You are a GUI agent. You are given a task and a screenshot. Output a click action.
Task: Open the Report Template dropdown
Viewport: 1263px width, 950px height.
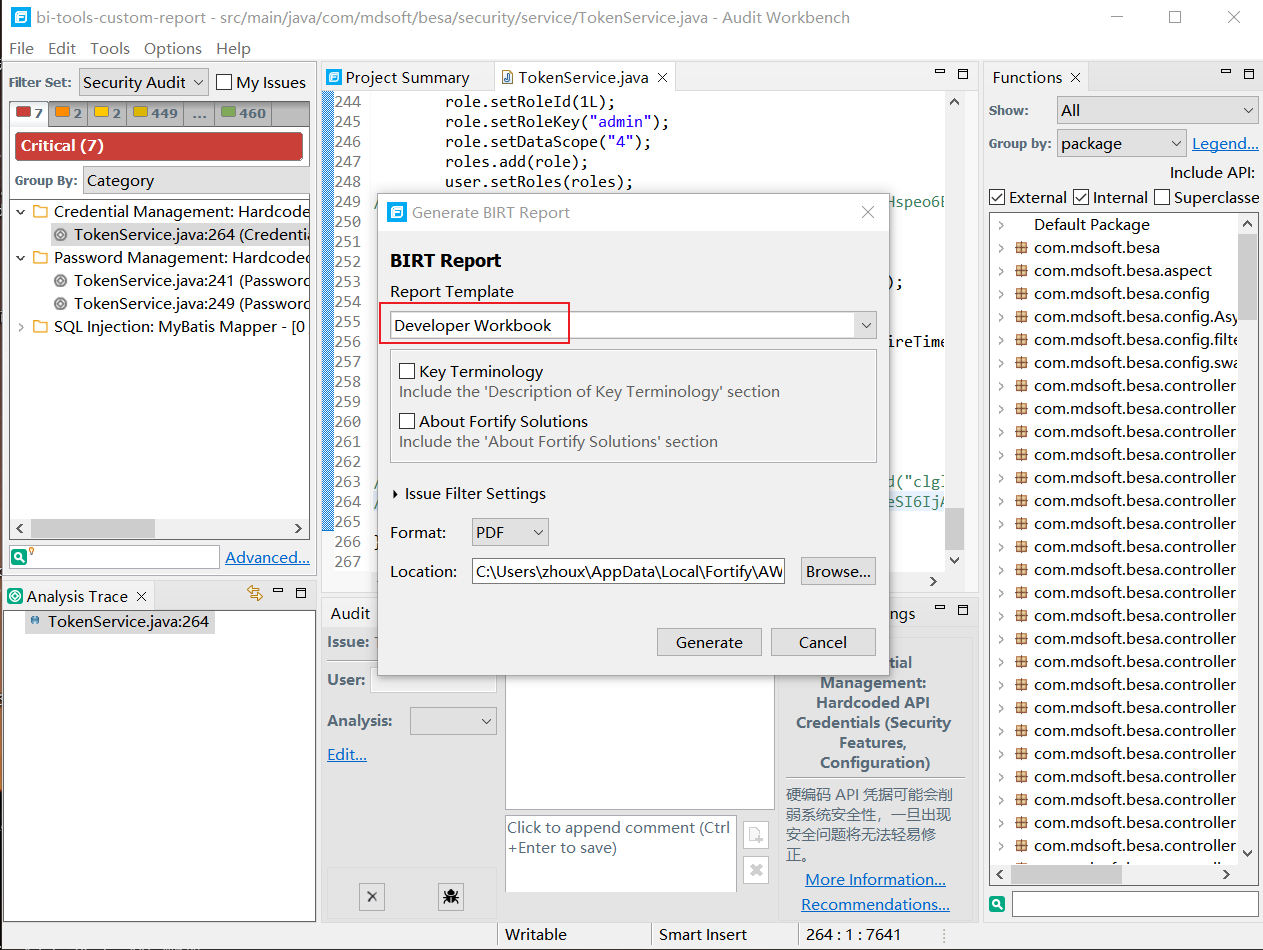[x=633, y=325]
